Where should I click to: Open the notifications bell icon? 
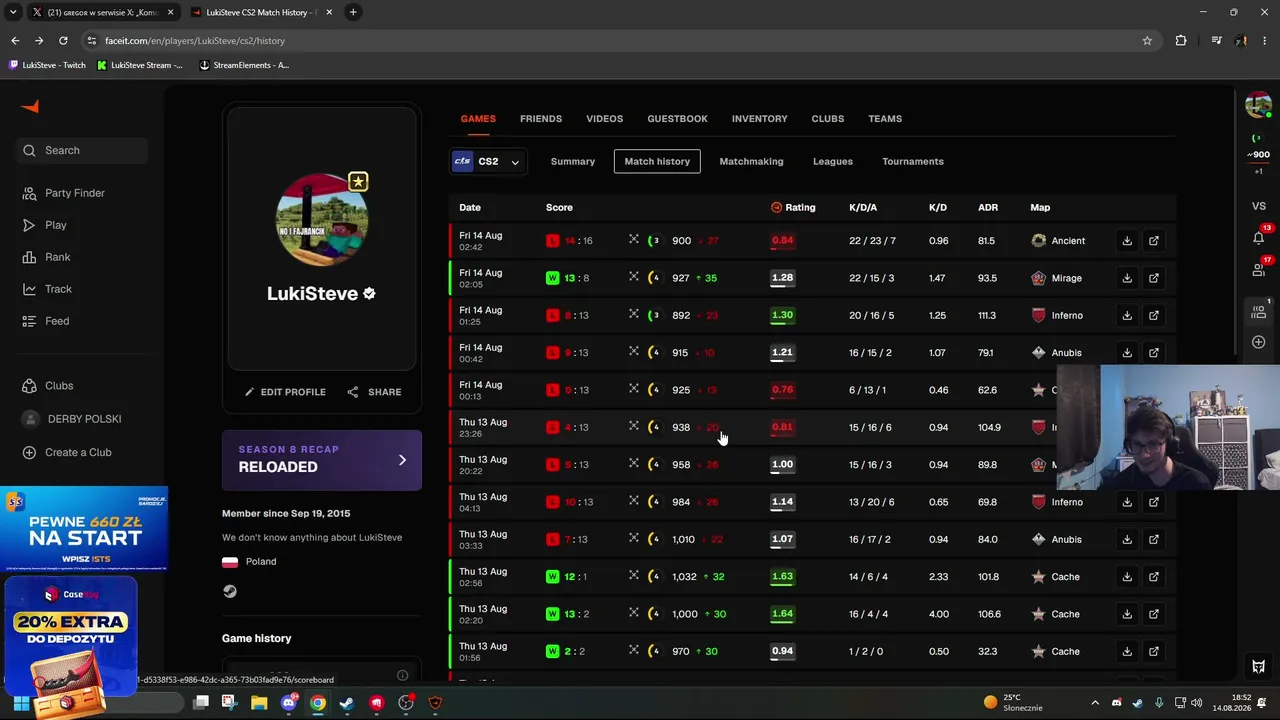coord(1258,238)
